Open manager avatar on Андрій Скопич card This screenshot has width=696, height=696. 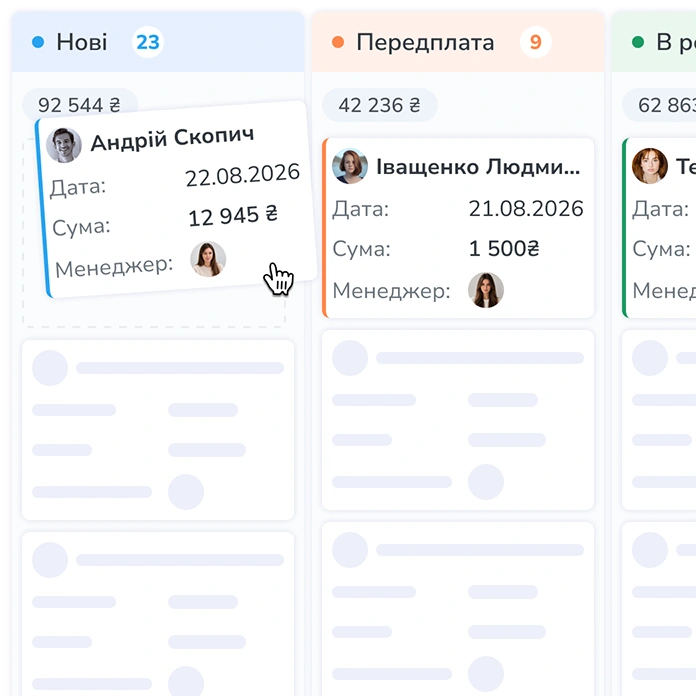(208, 259)
